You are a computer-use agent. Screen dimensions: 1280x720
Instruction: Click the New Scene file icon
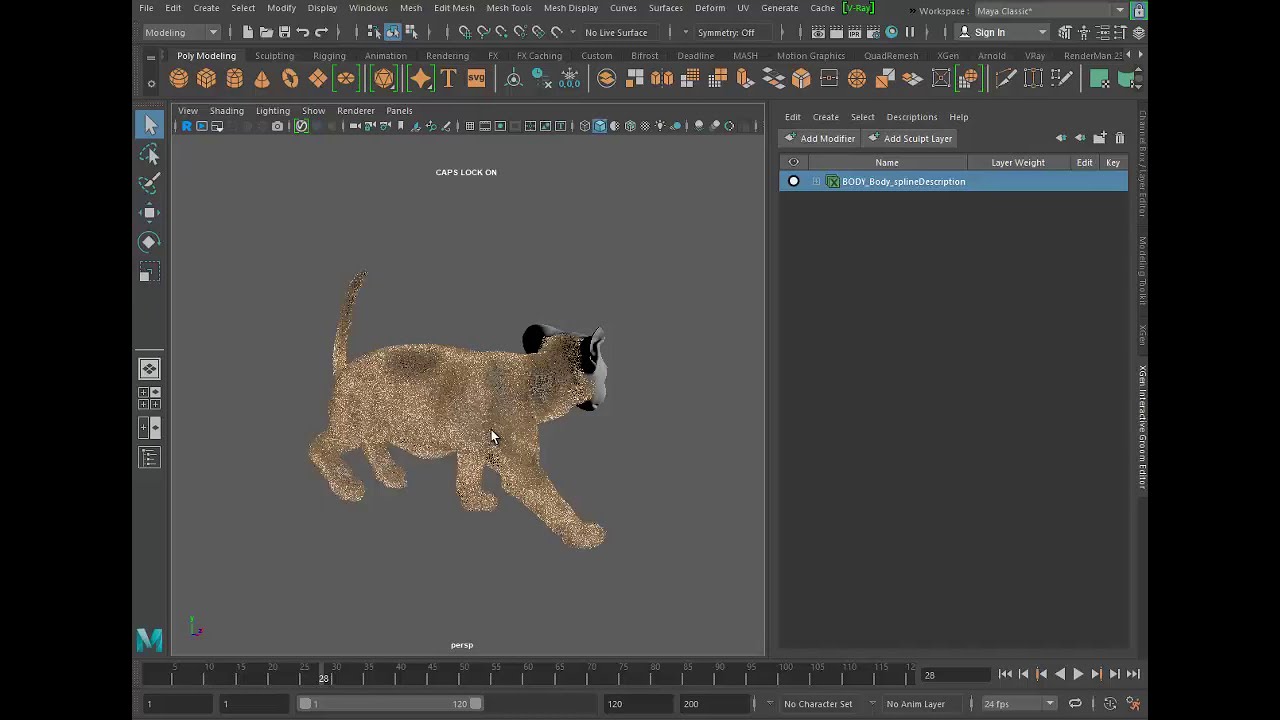coord(248,32)
